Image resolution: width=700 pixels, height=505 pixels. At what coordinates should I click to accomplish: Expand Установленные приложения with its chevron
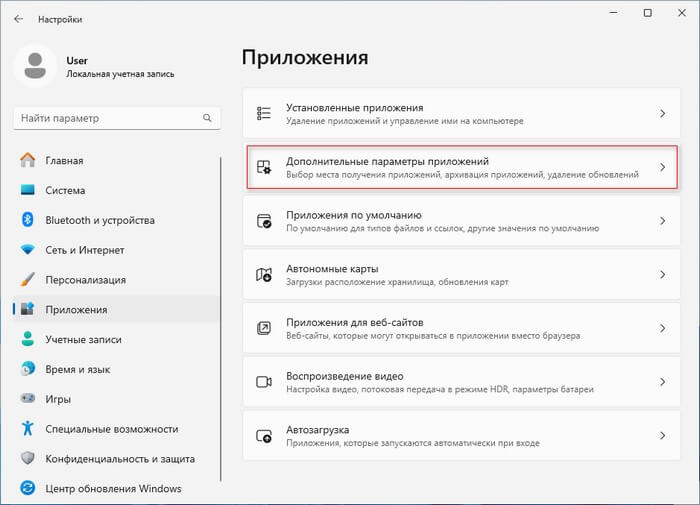coord(662,114)
